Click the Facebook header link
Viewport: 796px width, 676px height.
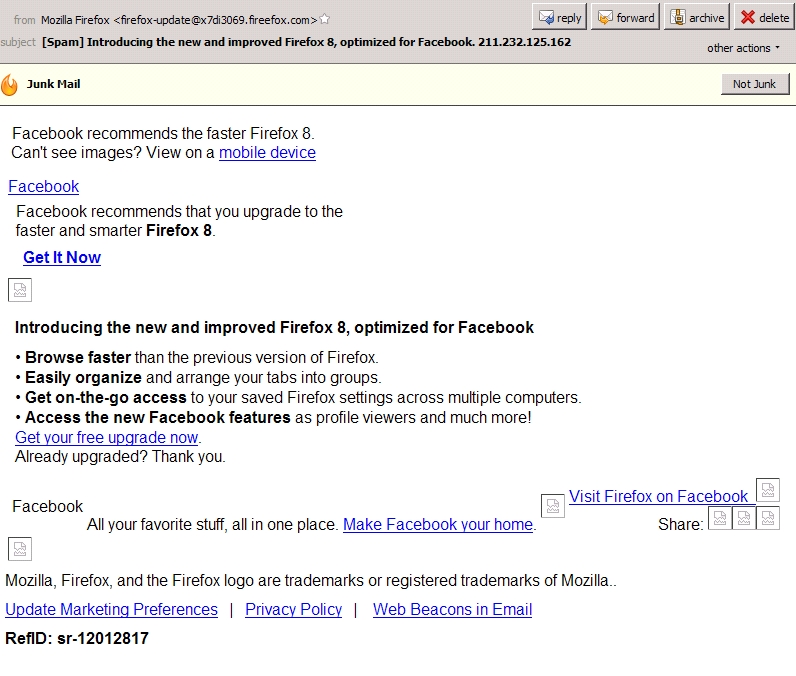43,186
